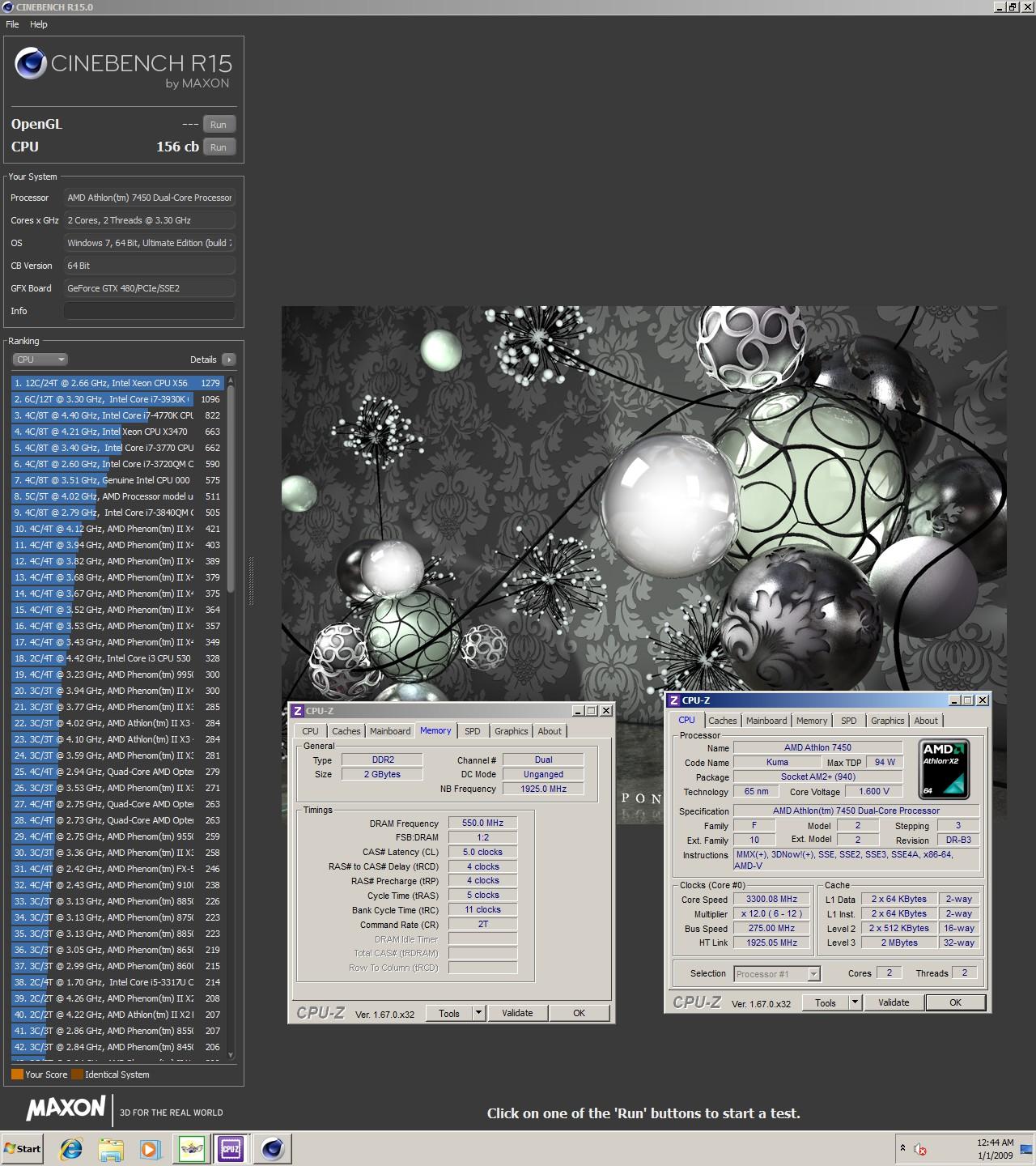Open Windows Explorer folder icon in taskbar
Screen dimensions: 1036x1166
(110, 1148)
